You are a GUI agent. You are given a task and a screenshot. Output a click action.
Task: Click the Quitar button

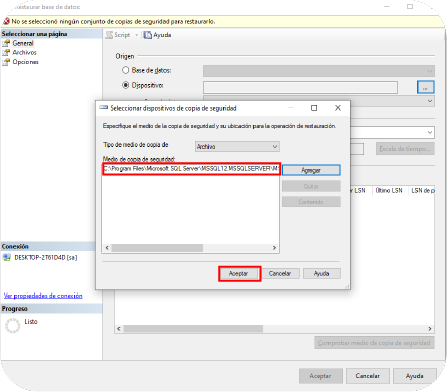tap(311, 186)
